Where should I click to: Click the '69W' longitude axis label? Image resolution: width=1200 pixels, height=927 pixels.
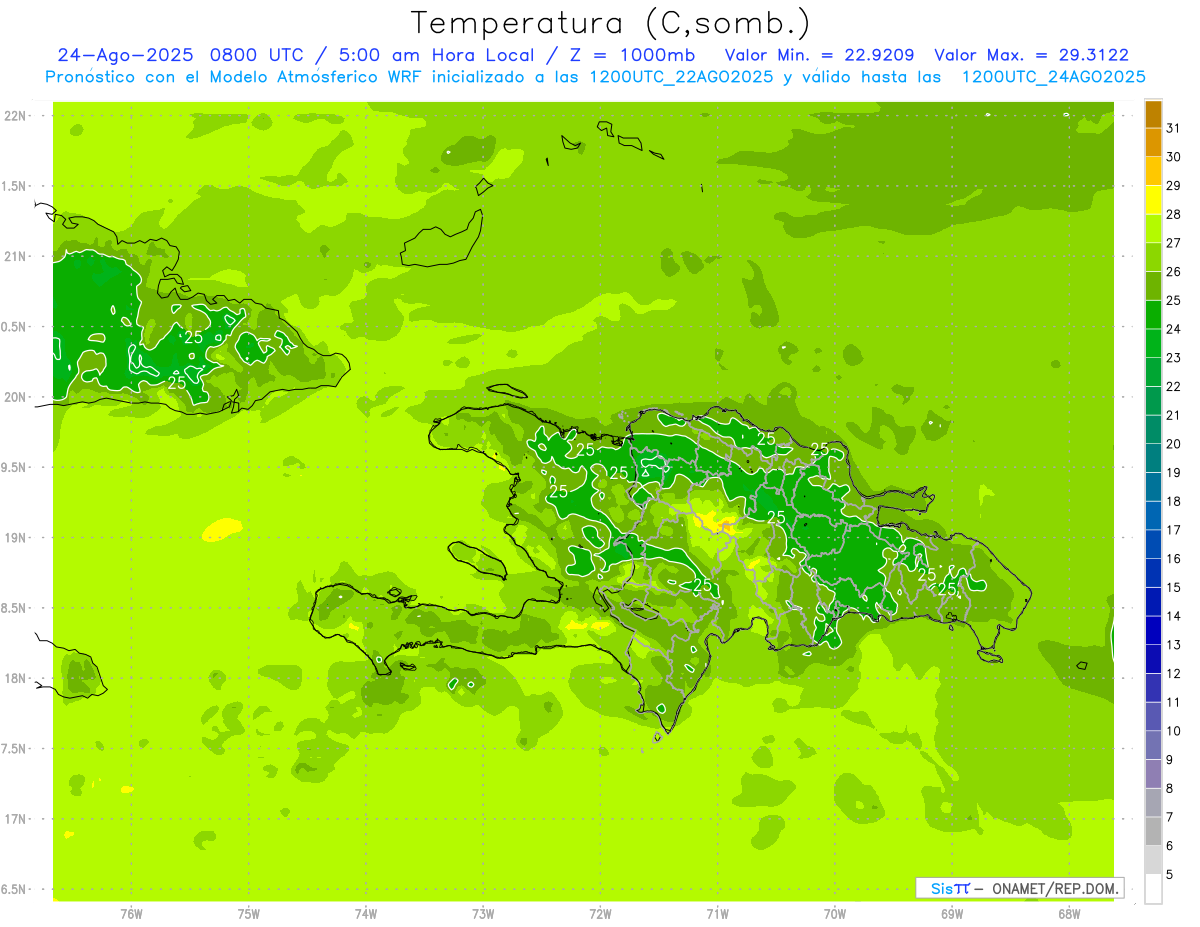tap(951, 913)
